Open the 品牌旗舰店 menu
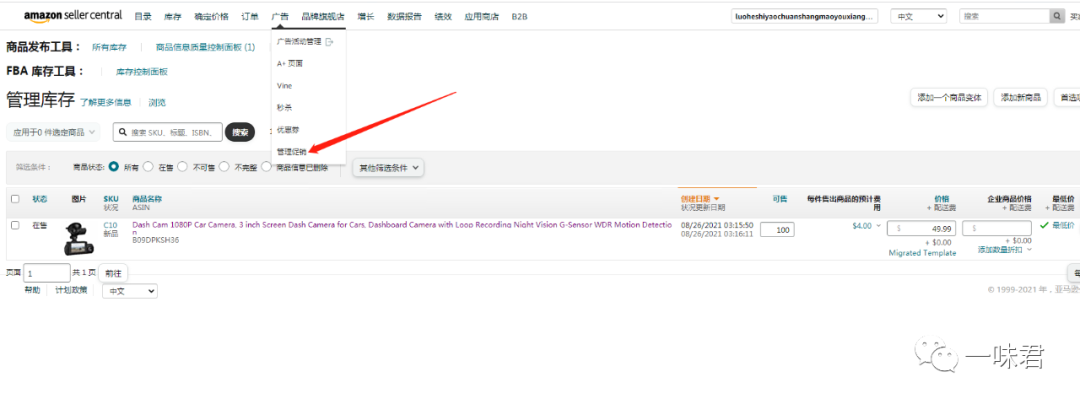 [323, 17]
